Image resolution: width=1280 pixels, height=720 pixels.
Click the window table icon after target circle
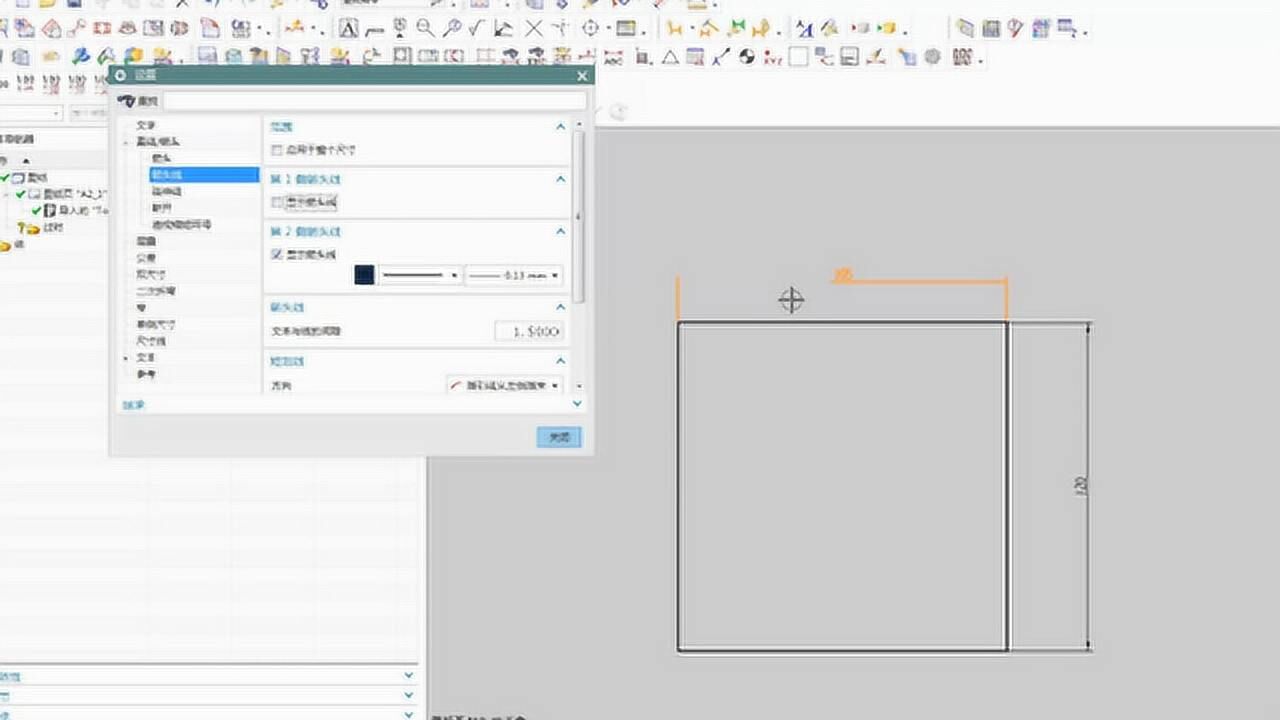click(625, 29)
